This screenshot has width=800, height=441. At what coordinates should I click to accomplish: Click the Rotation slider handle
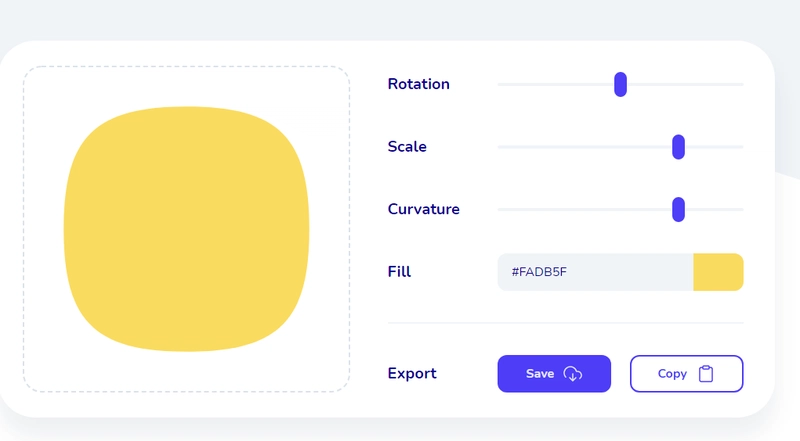(620, 84)
